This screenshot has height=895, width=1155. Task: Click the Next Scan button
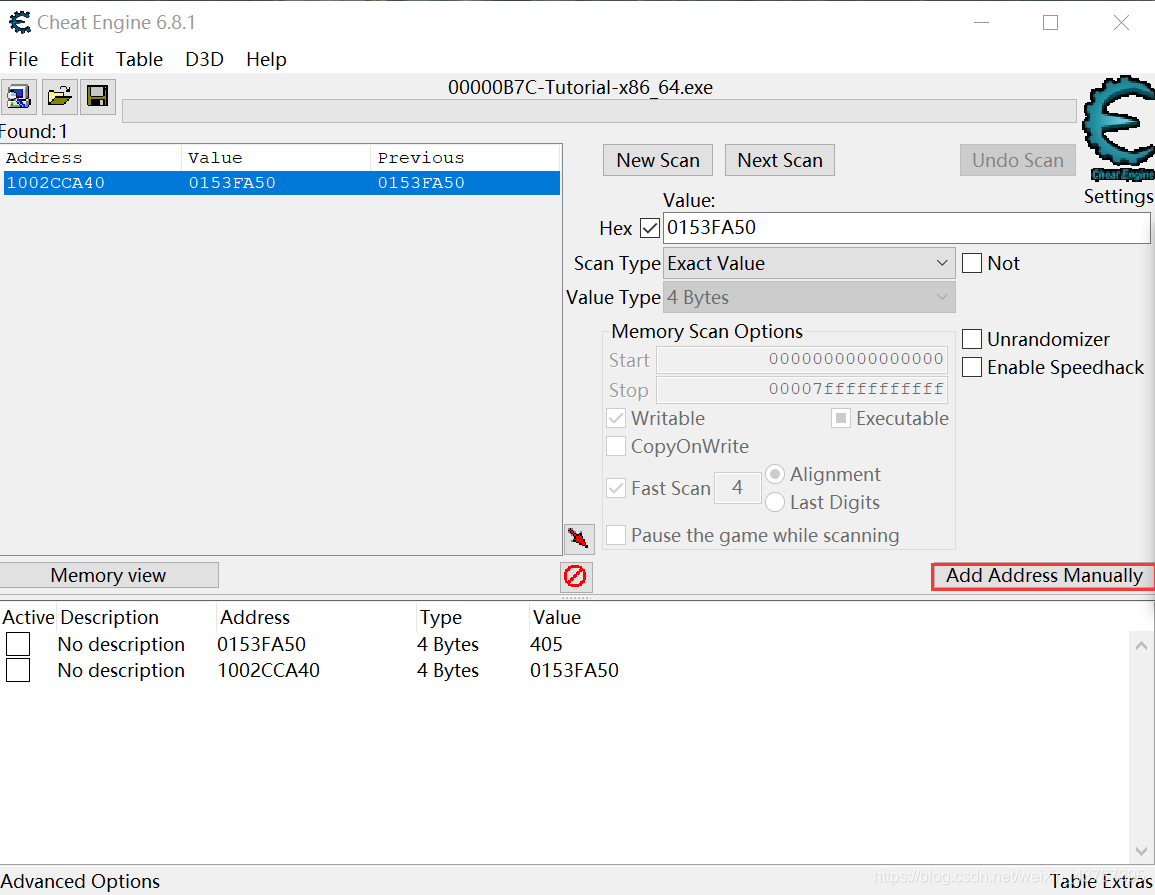[x=780, y=160]
